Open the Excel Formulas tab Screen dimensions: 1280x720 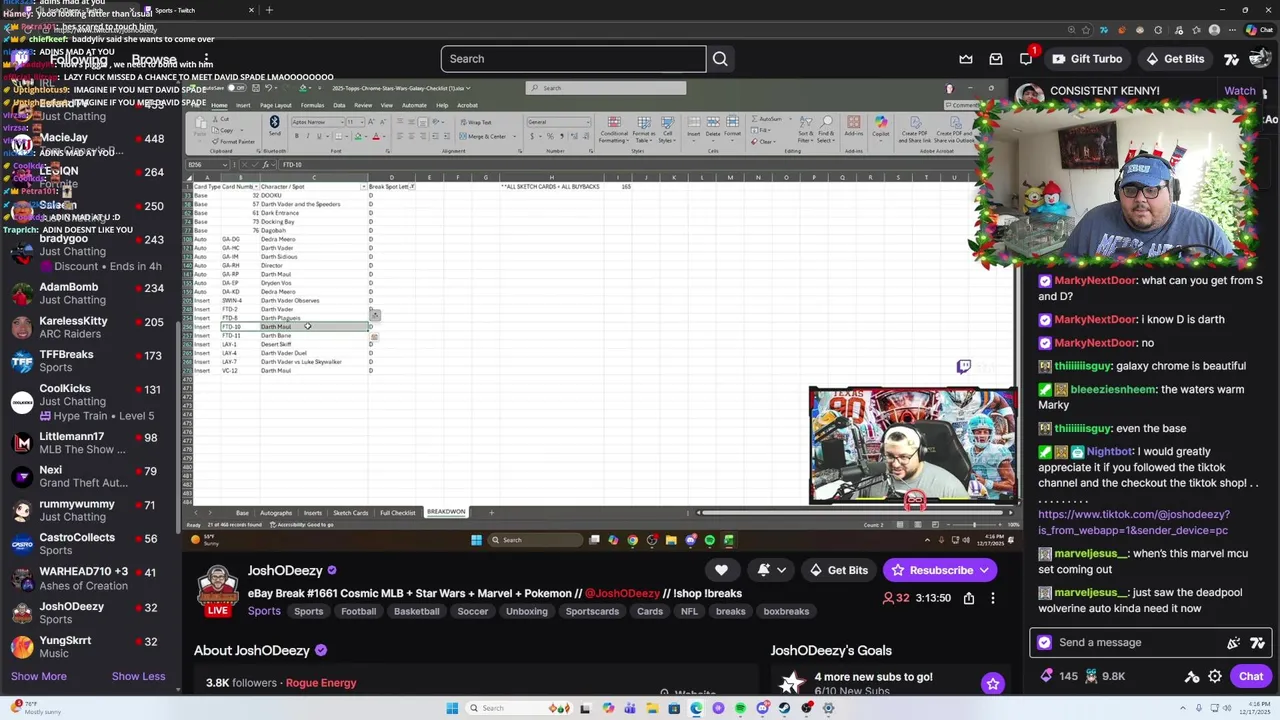point(312,105)
